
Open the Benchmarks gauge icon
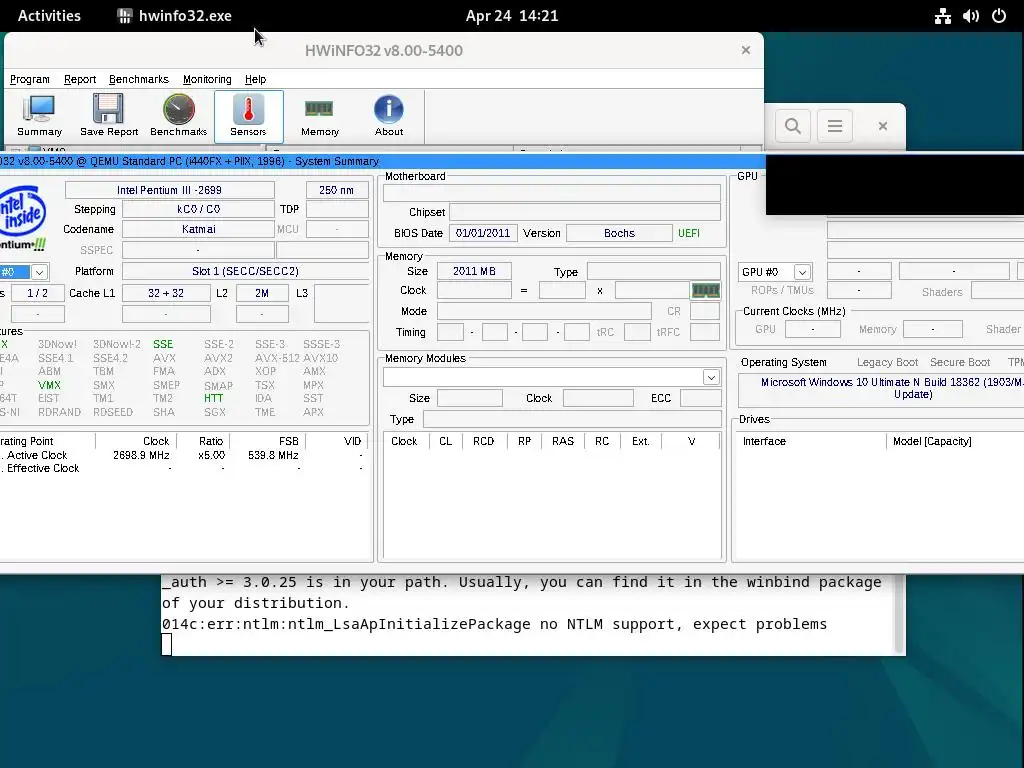tap(178, 116)
